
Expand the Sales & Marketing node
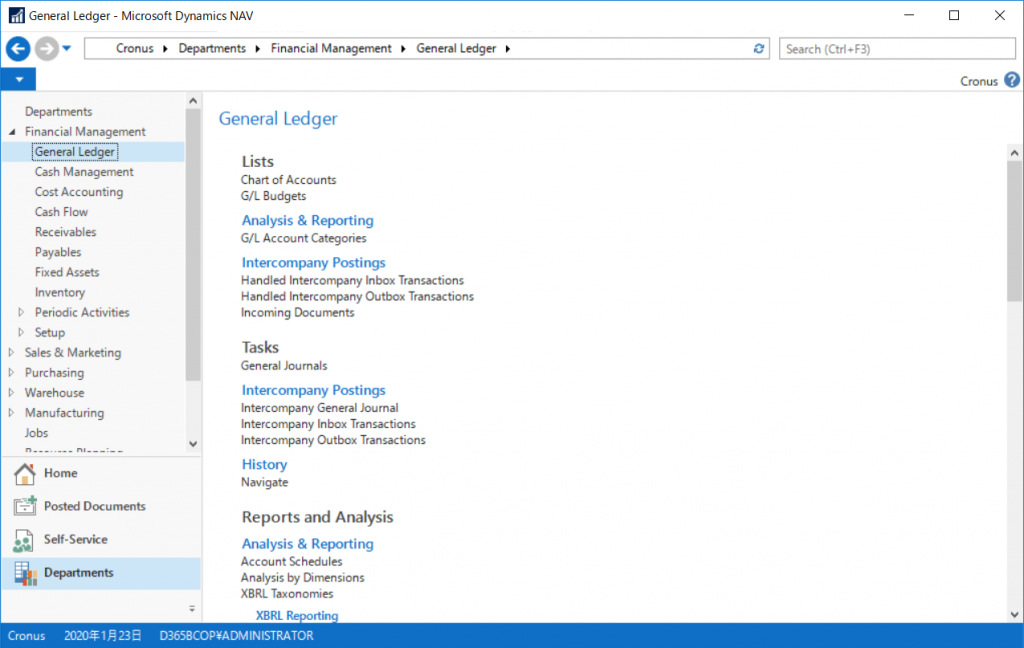(11, 353)
